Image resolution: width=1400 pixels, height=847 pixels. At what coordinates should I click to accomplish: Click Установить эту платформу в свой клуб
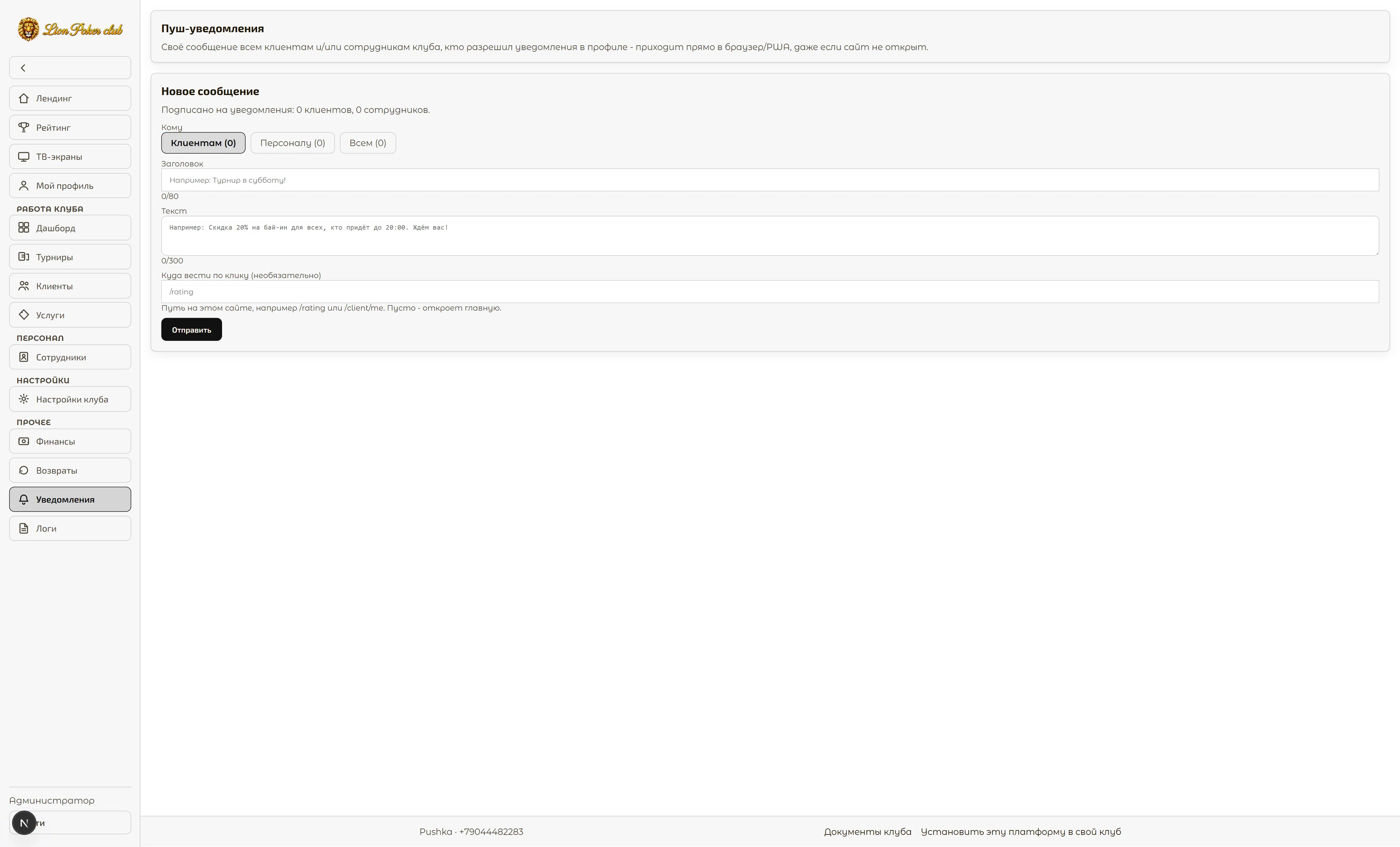tap(1021, 832)
